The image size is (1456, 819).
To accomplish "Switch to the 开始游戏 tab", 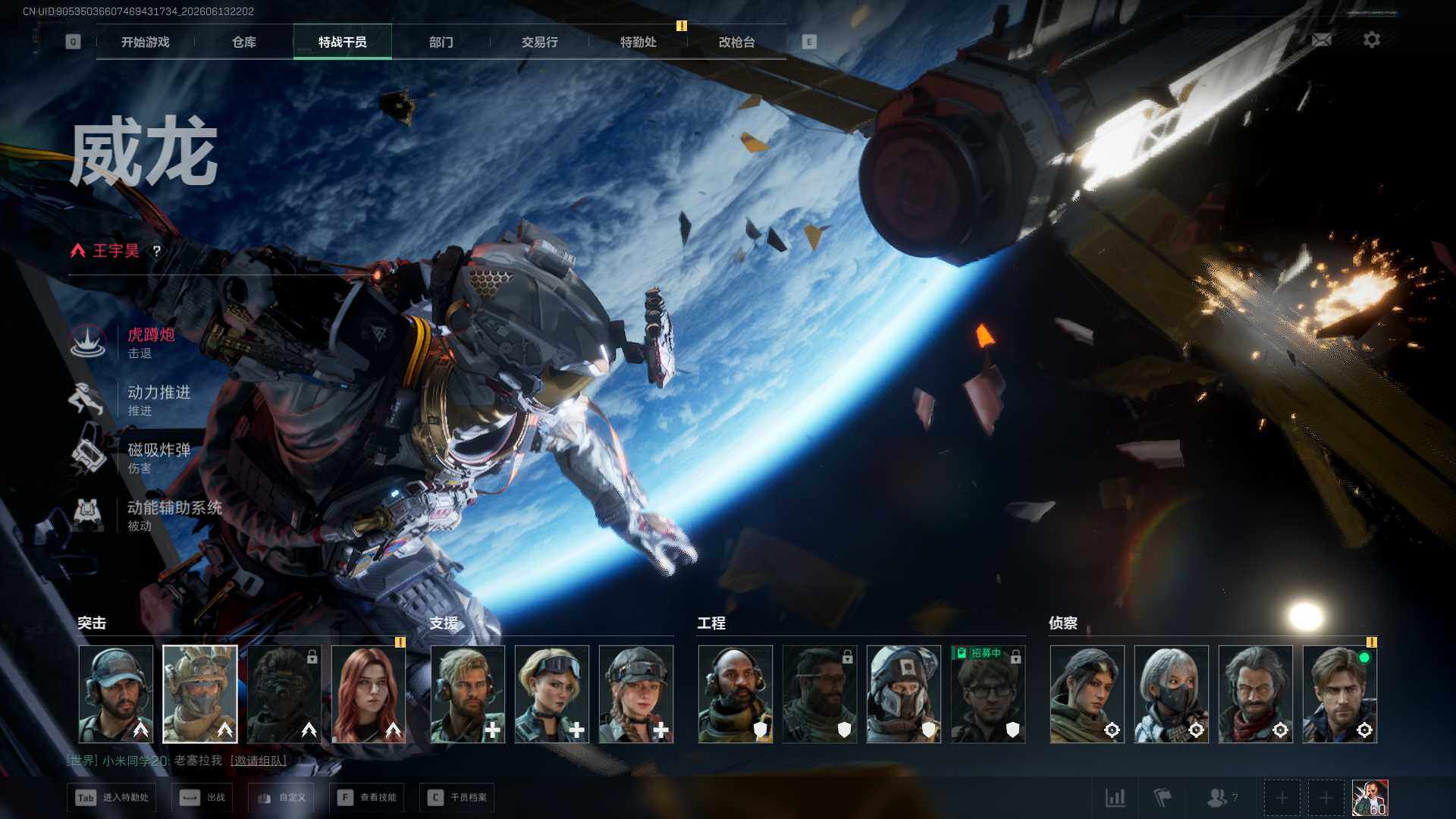I will 146,42.
